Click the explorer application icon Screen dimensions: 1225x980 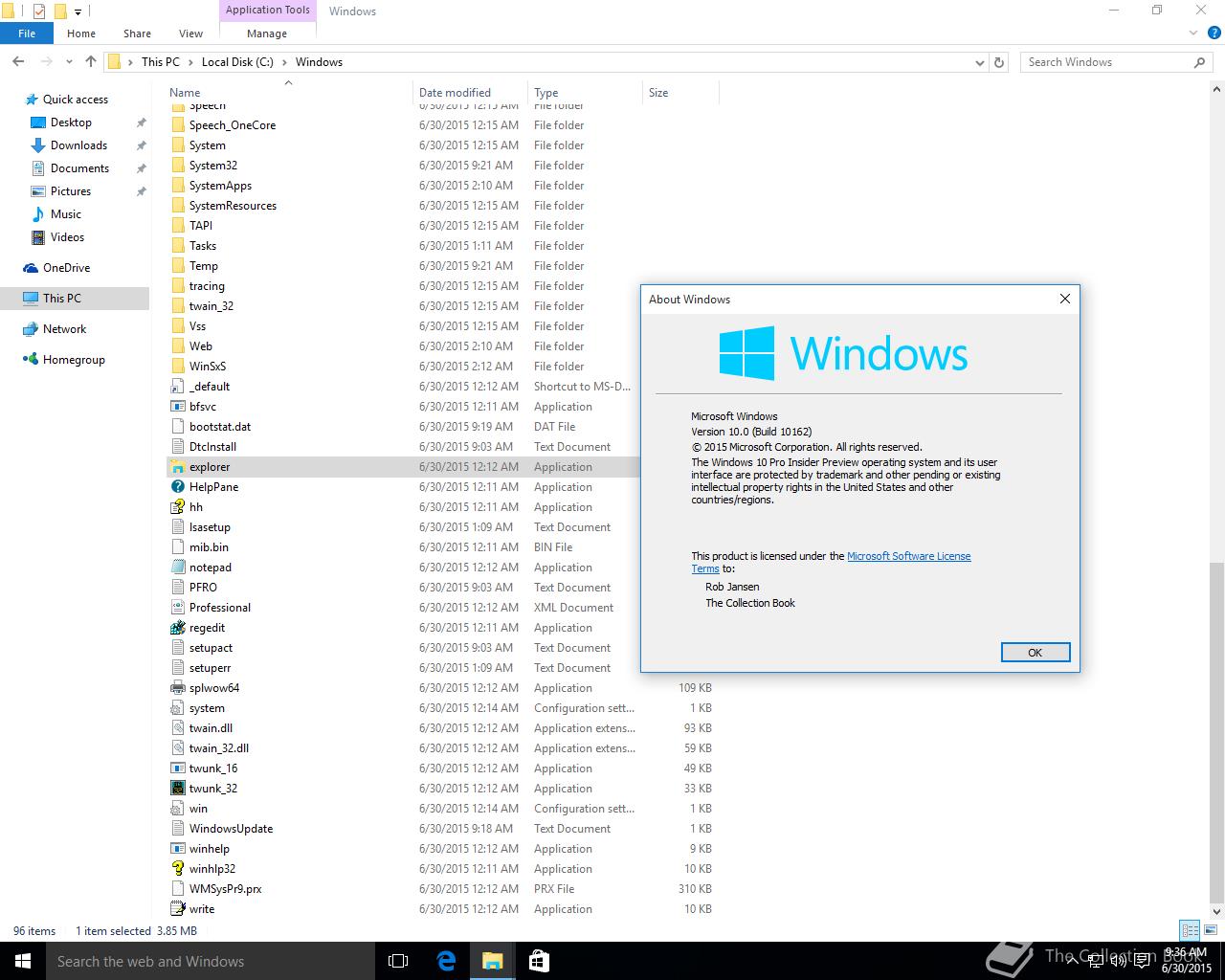tap(177, 467)
